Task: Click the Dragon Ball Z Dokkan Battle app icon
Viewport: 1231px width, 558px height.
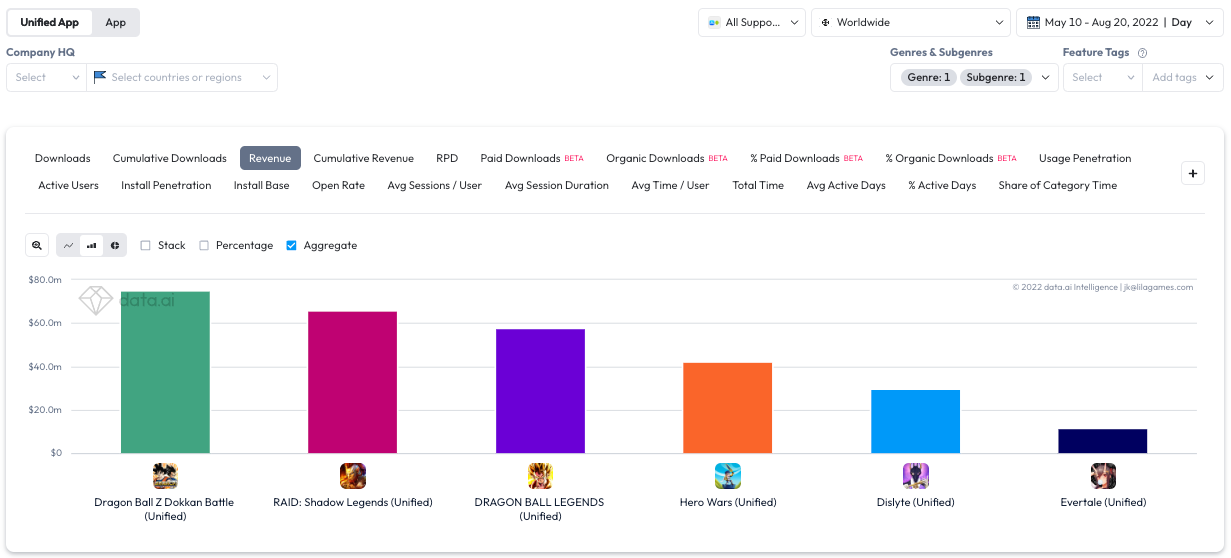Action: point(165,475)
